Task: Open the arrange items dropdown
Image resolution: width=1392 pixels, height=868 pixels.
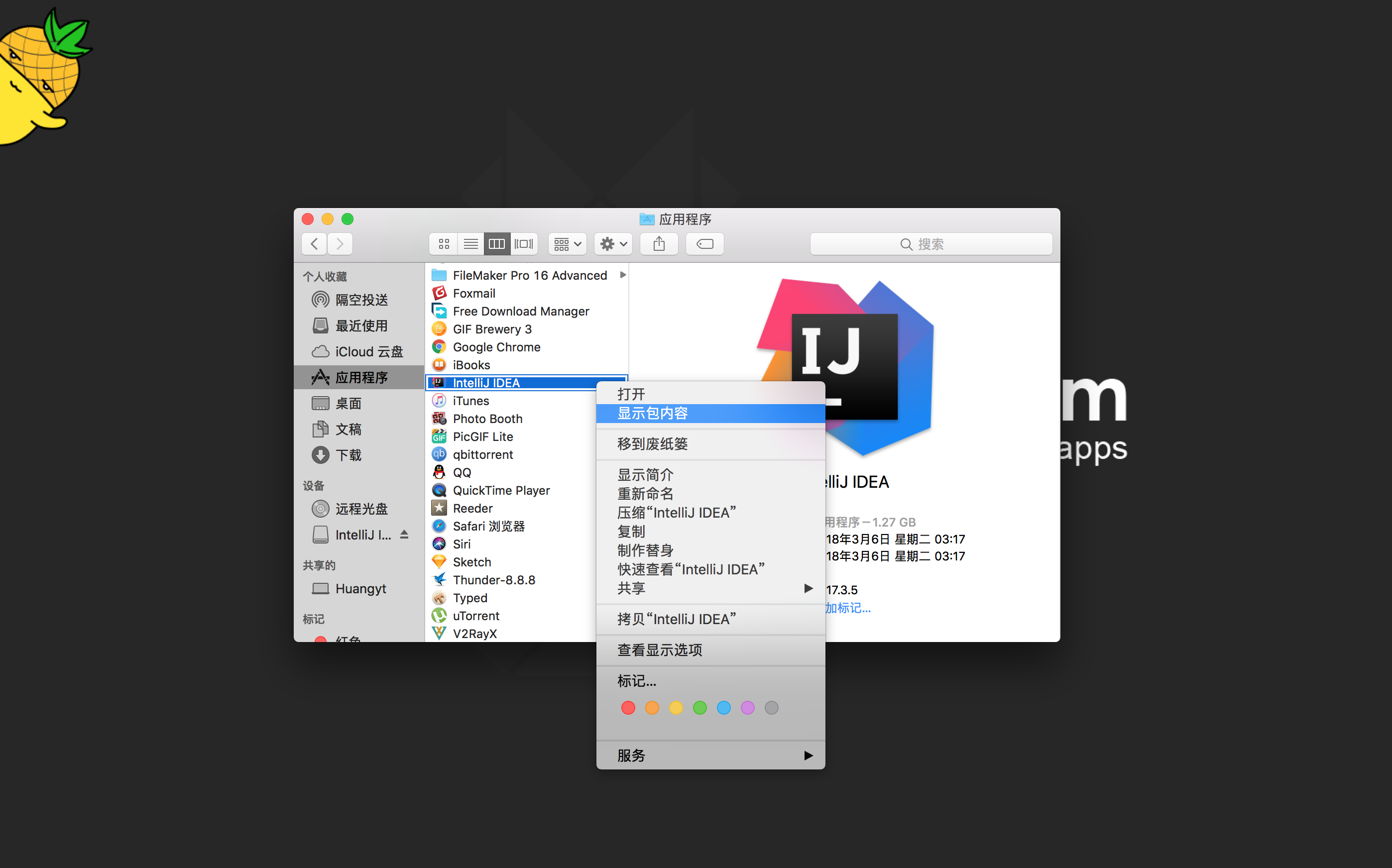Action: tap(568, 244)
